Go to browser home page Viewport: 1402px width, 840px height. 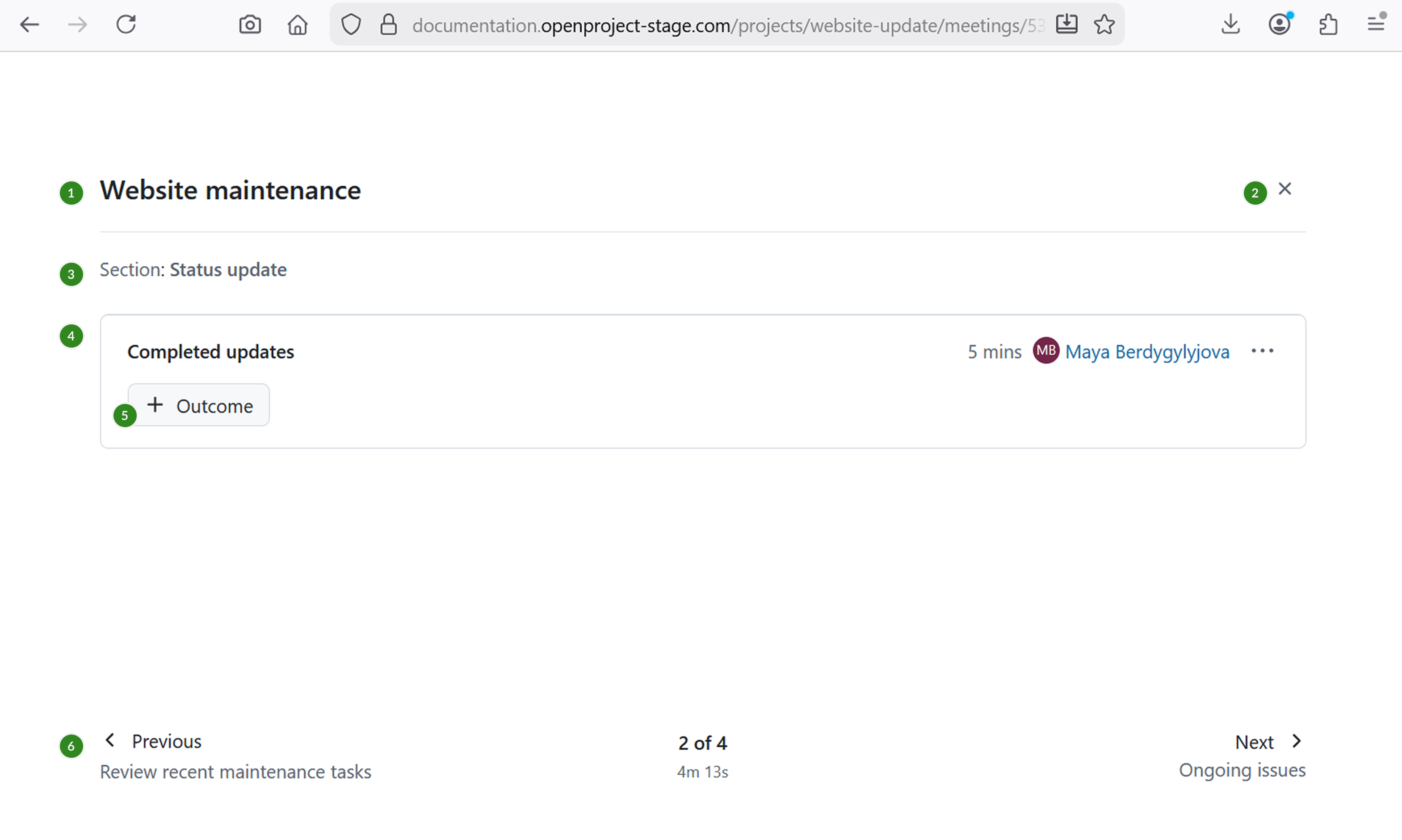(297, 25)
